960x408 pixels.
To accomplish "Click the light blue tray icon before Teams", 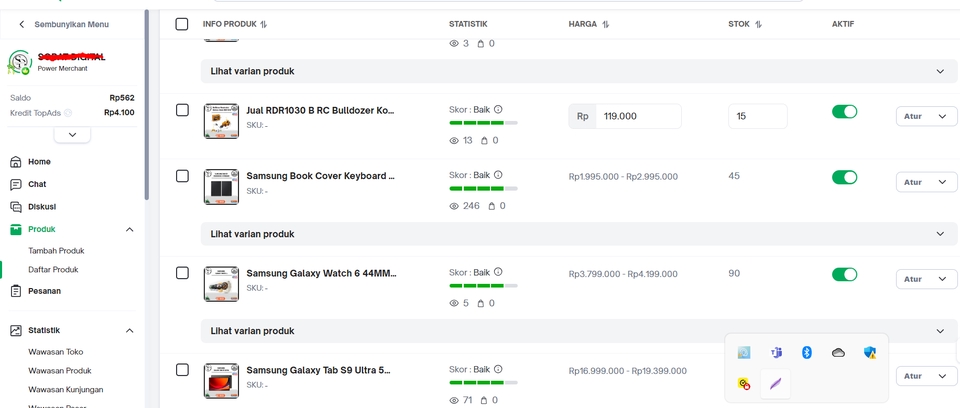I will click(744, 352).
